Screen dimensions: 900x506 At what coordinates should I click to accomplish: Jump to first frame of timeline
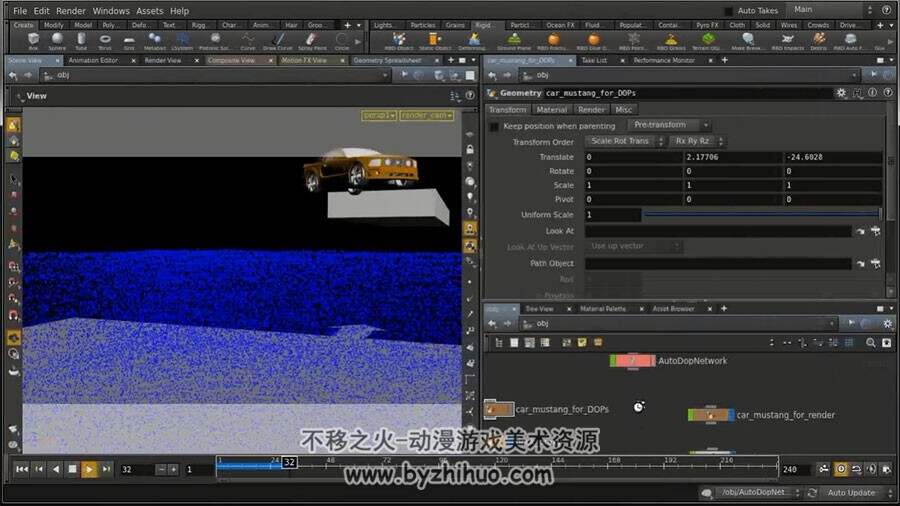(22, 469)
